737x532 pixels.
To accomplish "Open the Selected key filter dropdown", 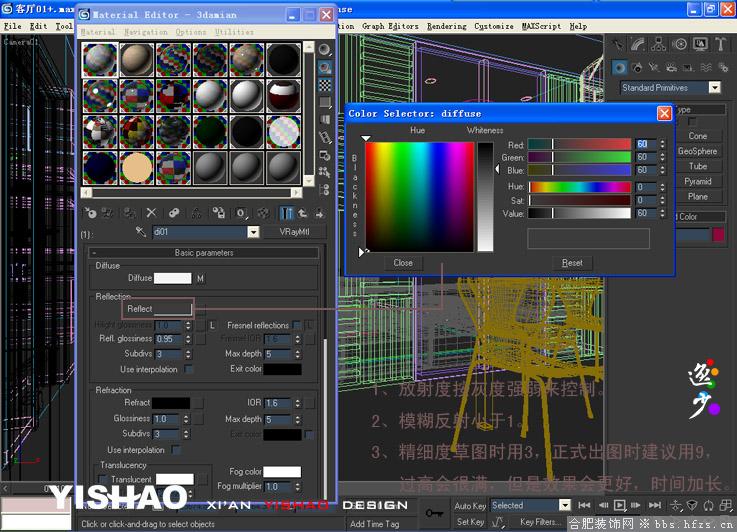I will coord(565,505).
